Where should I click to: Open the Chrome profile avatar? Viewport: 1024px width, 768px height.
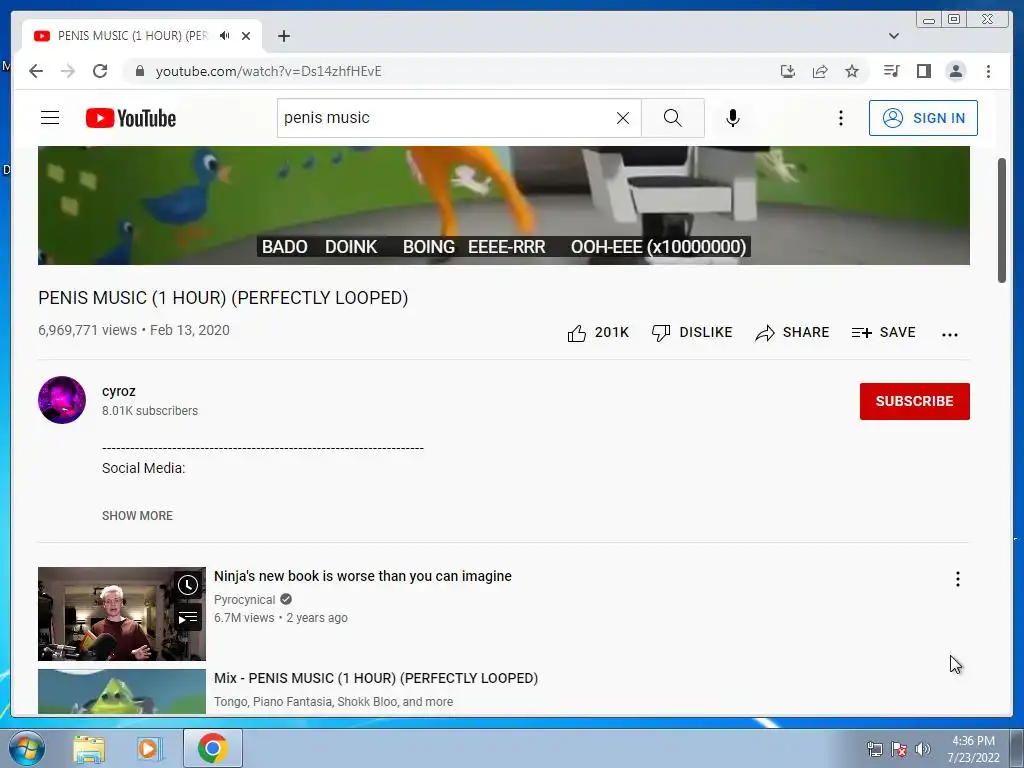pyautogui.click(x=955, y=71)
